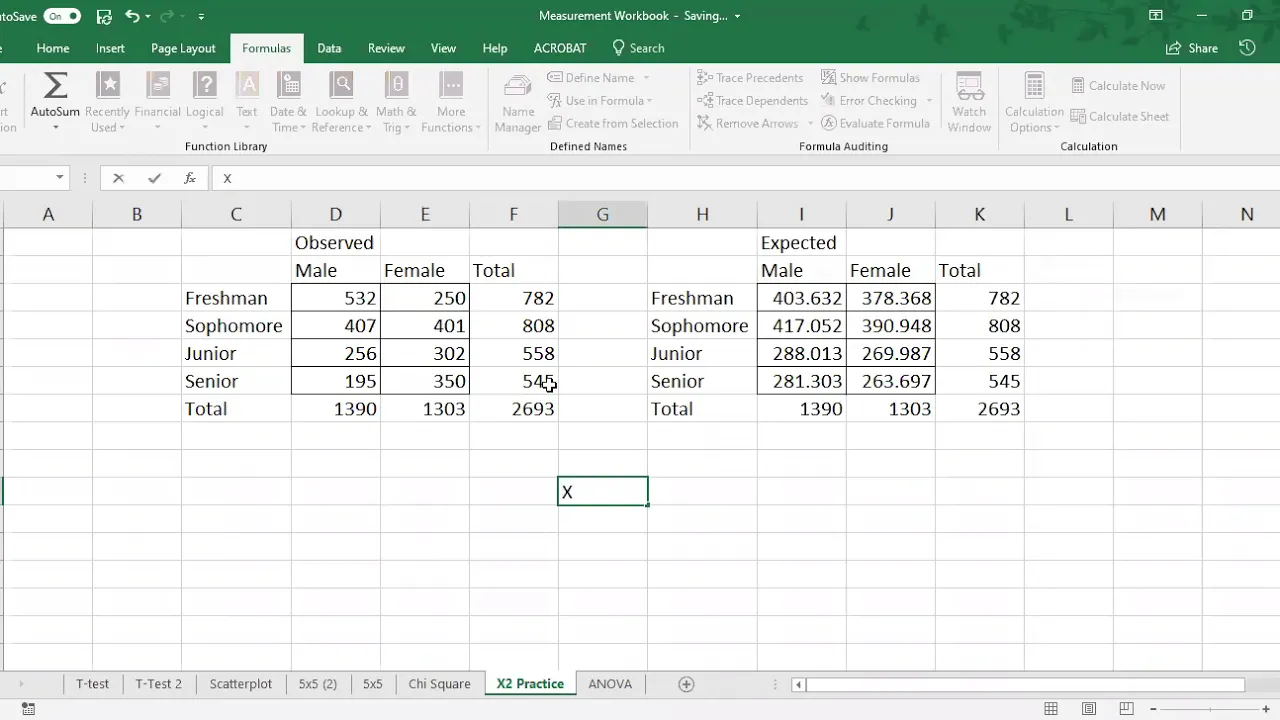The height and width of the screenshot is (720, 1280).
Task: Click Trace Dependents
Action: click(x=752, y=101)
